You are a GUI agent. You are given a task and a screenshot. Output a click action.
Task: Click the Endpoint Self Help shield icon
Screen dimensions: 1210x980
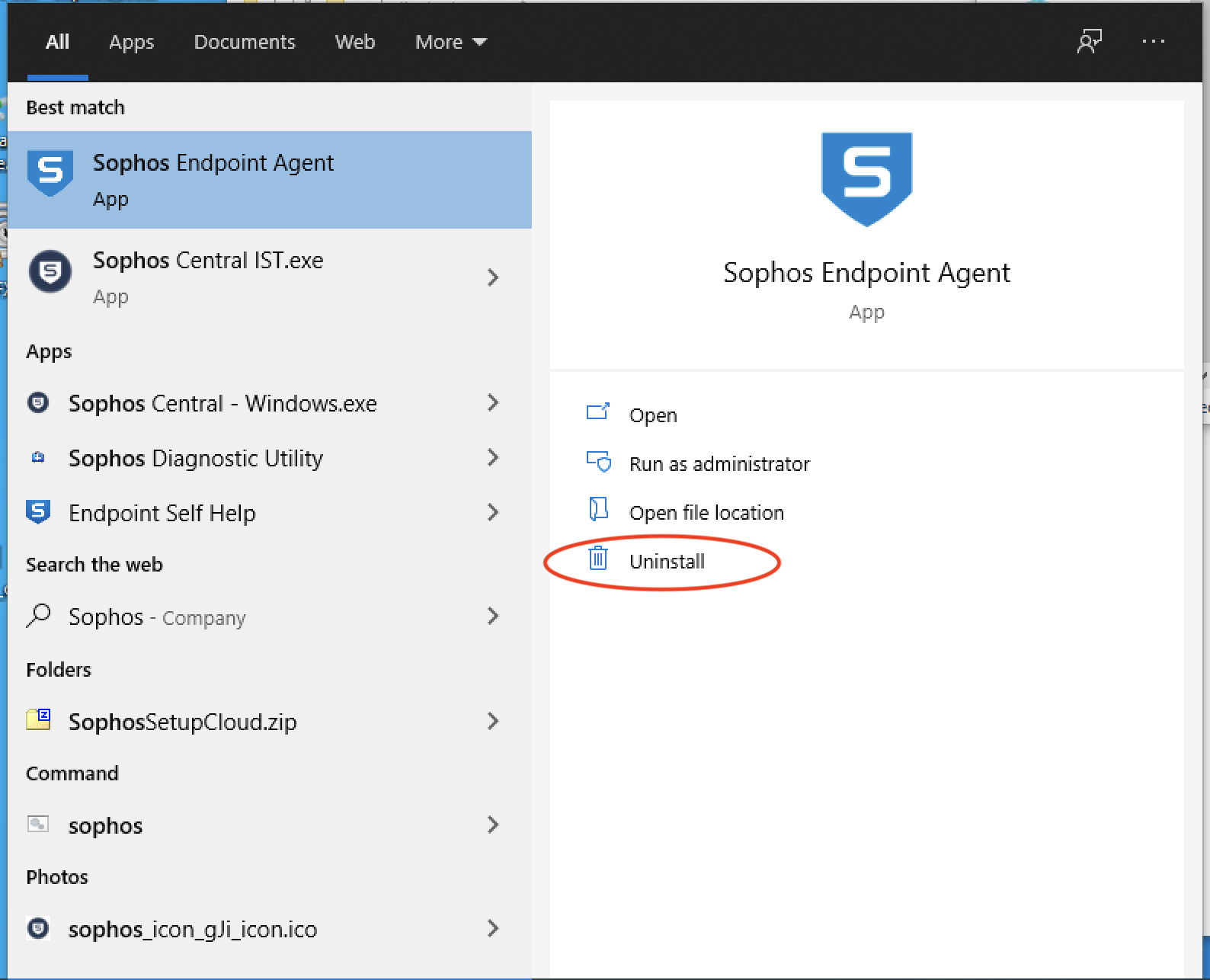tap(38, 511)
